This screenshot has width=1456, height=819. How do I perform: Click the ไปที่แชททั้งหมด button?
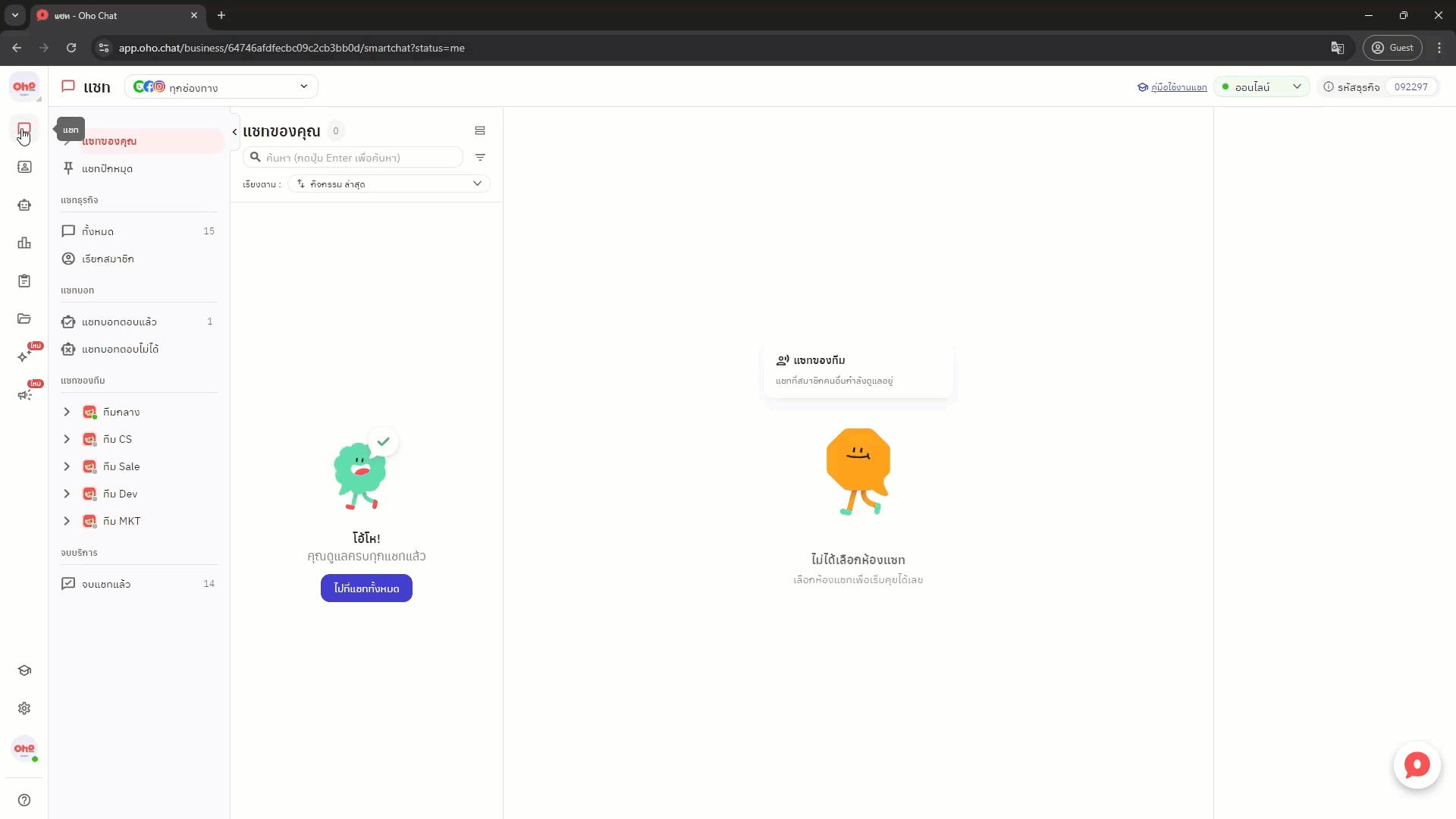click(366, 588)
